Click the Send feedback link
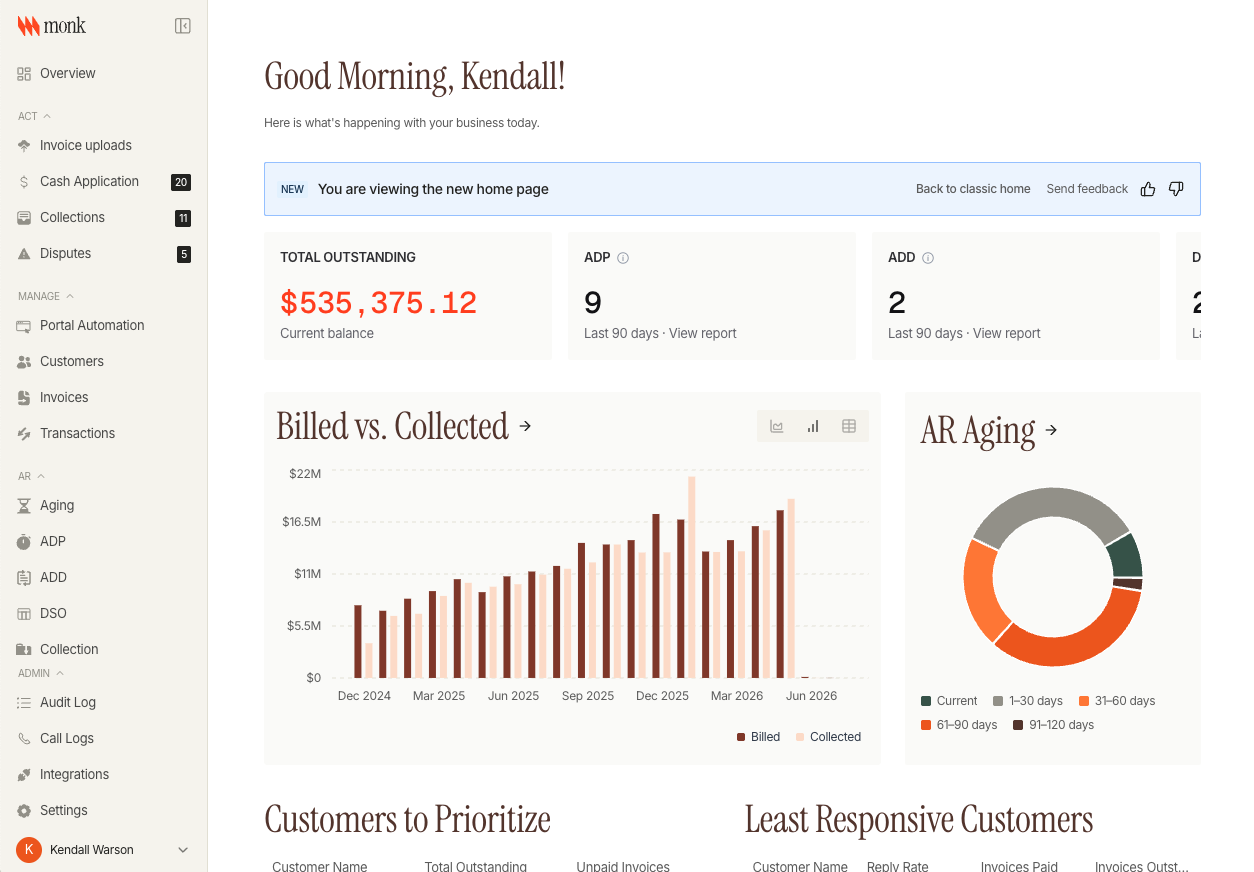The width and height of the screenshot is (1254, 872). (1087, 189)
